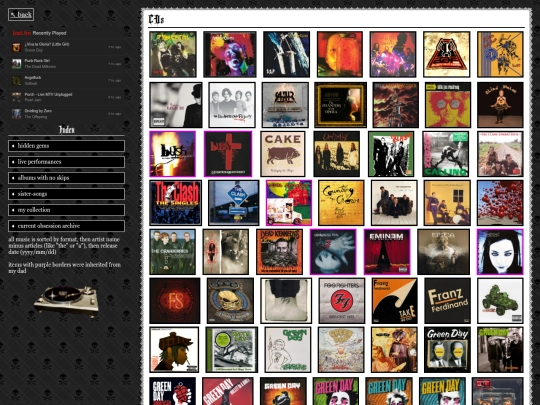
Task: Select the Green Day Kerplunk album cover
Action: tap(288, 350)
